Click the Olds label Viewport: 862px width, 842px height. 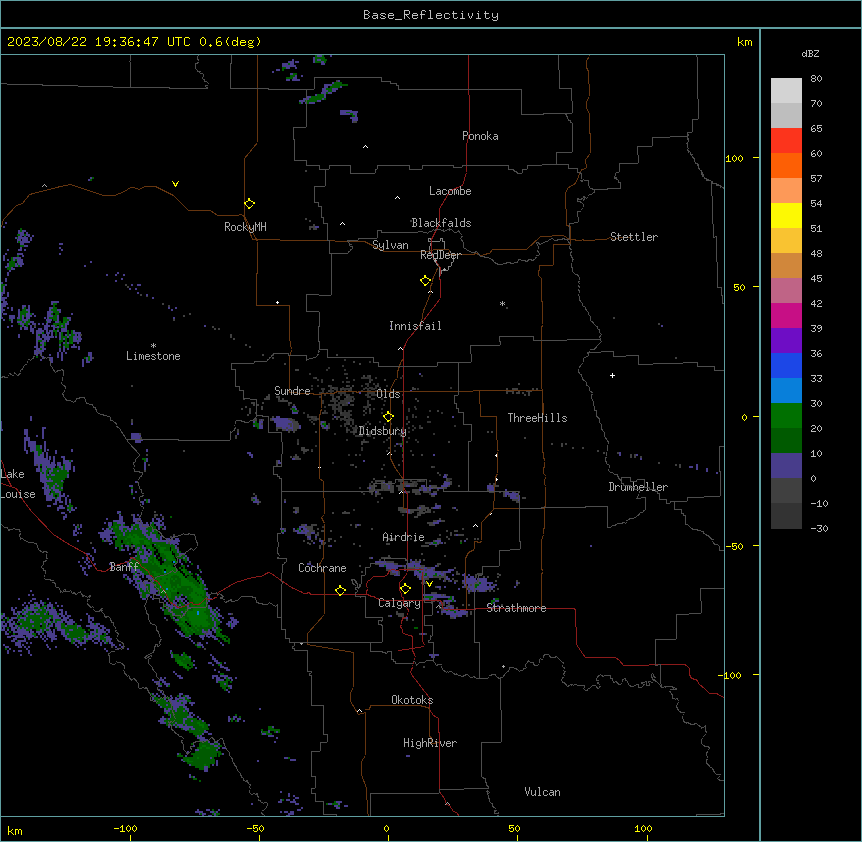tap(388, 394)
